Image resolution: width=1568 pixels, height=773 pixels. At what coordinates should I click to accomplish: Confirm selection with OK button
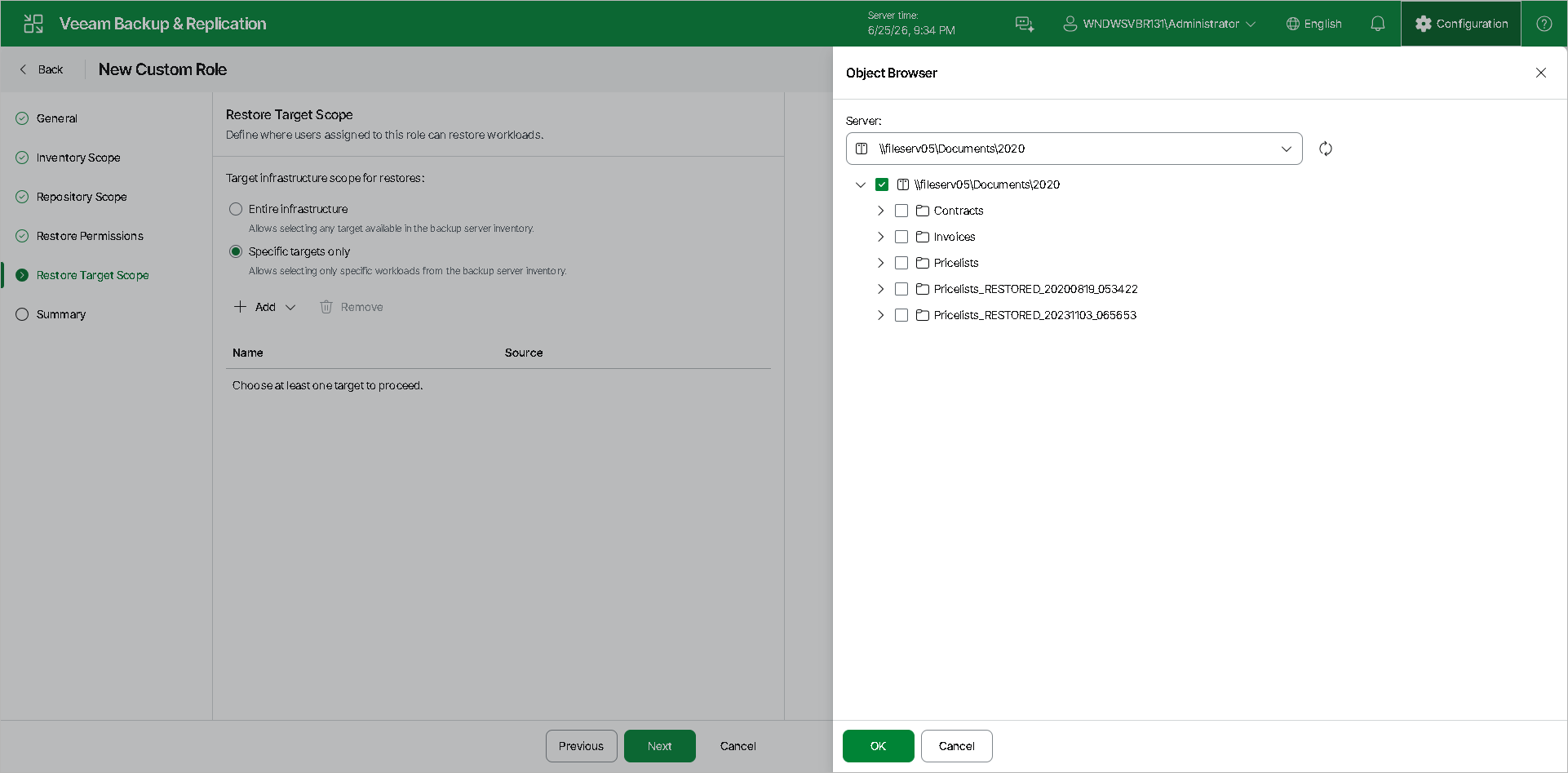[x=879, y=746]
